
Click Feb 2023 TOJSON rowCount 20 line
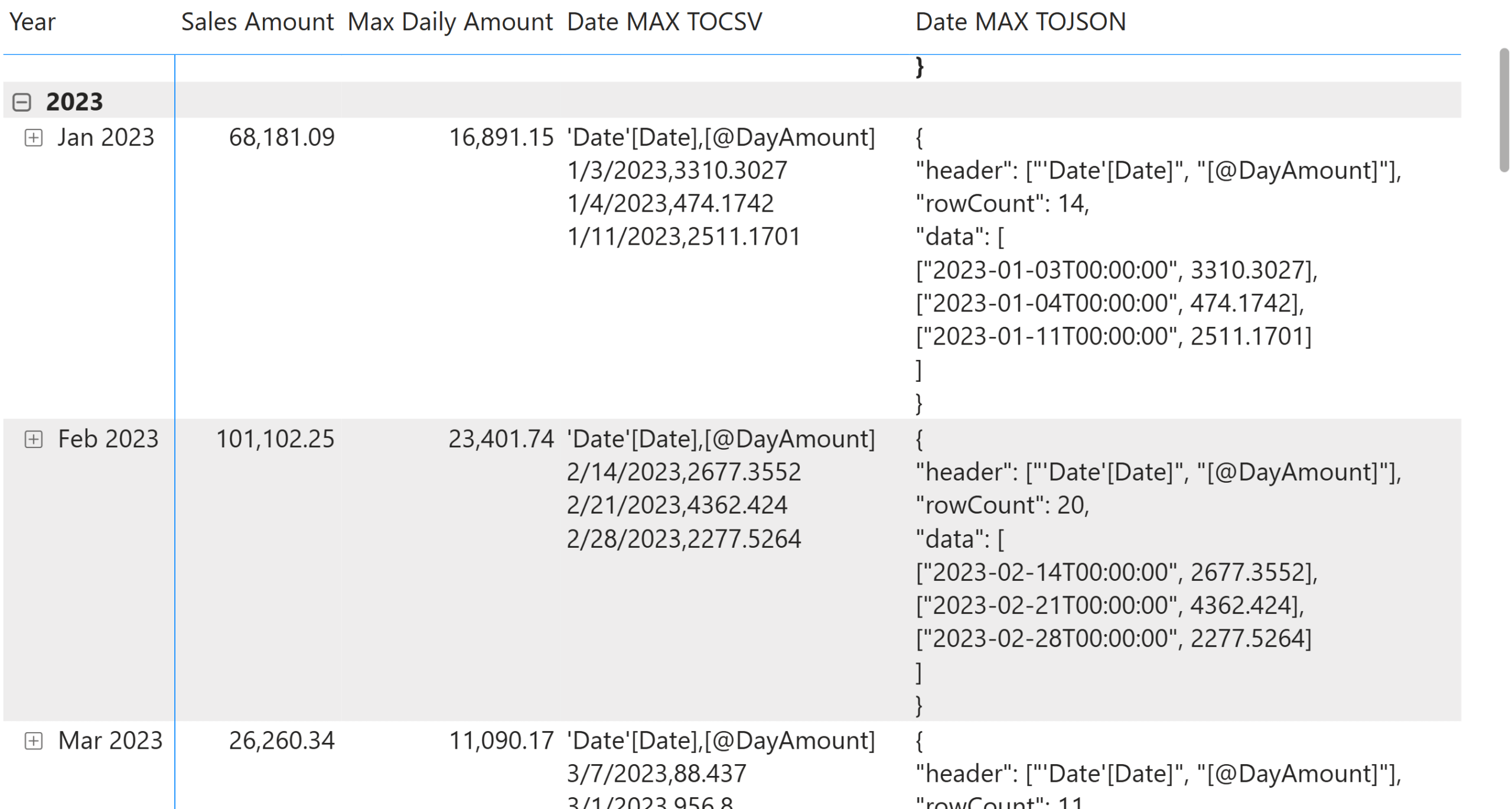1002,506
